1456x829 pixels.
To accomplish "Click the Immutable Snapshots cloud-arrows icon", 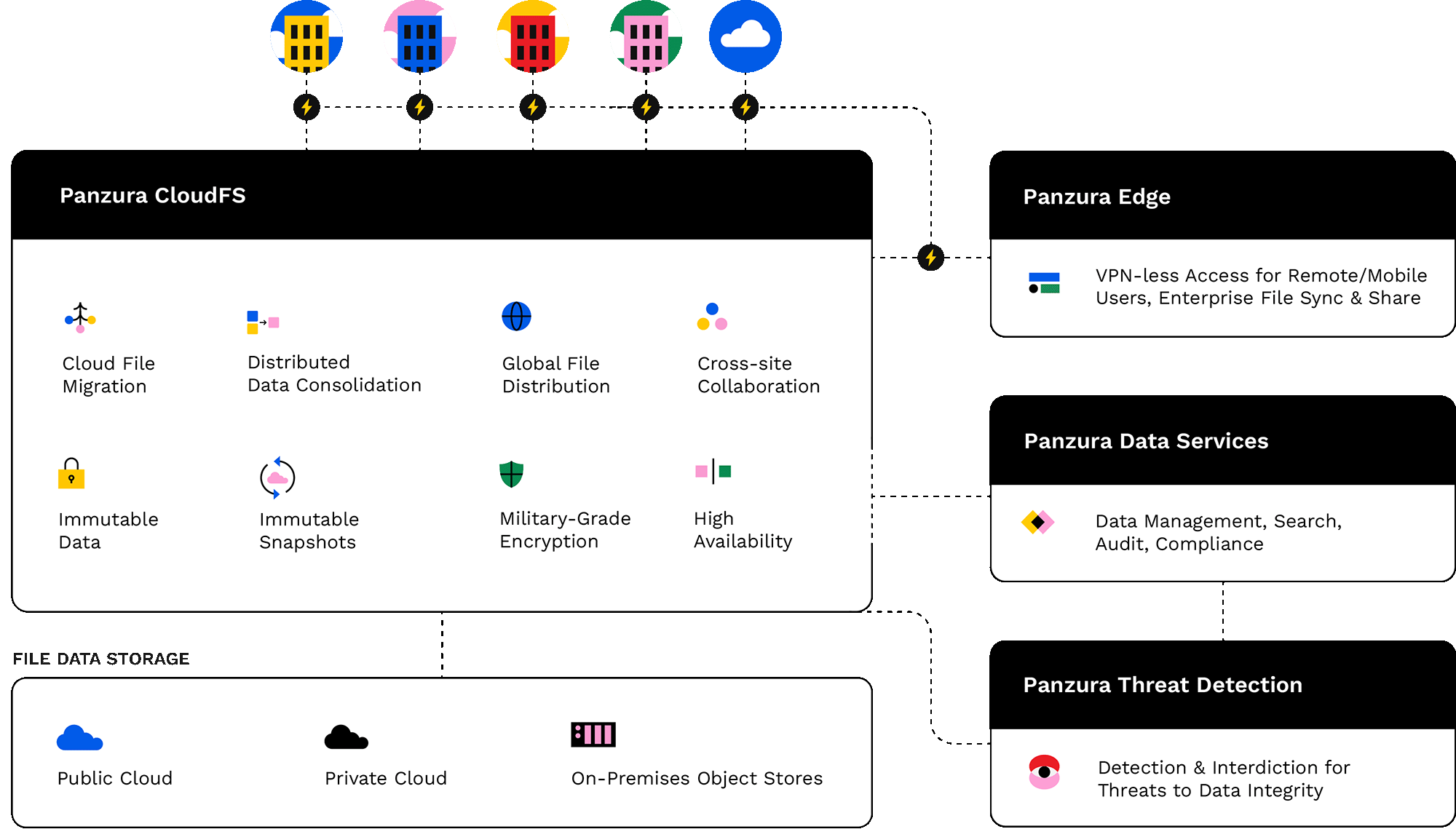I will tap(277, 477).
